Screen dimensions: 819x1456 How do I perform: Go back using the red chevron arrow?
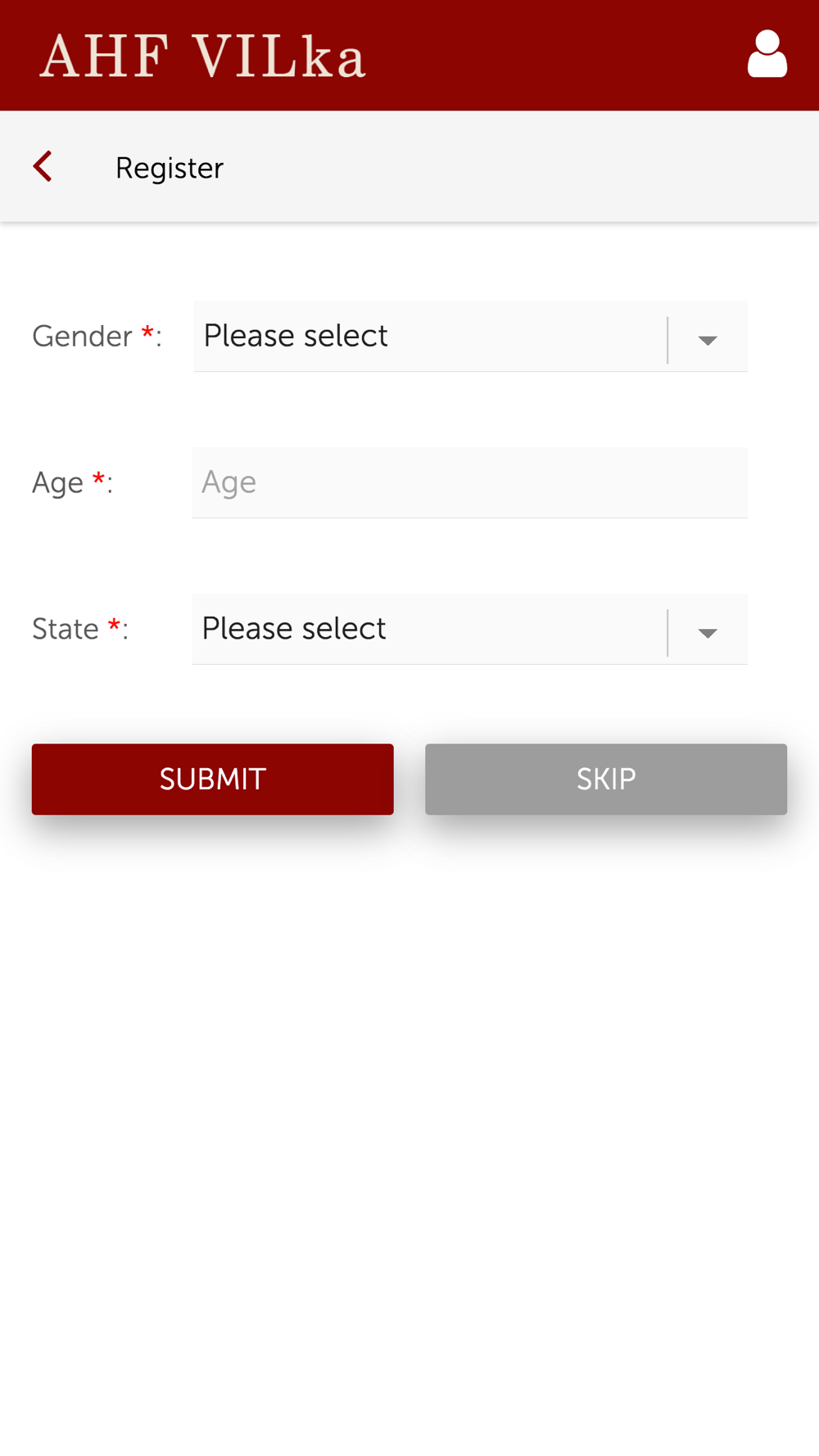43,166
